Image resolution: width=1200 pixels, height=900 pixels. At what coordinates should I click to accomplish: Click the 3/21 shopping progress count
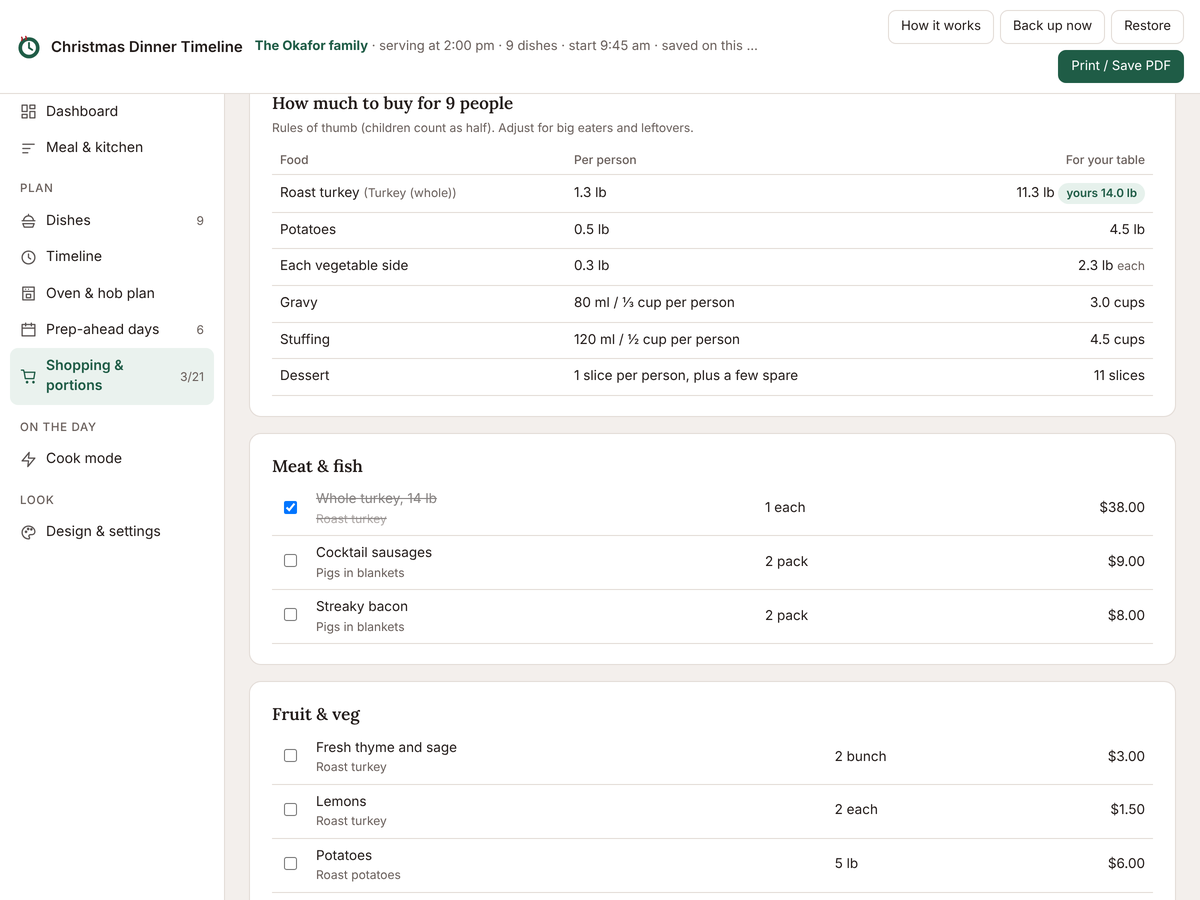(192, 377)
